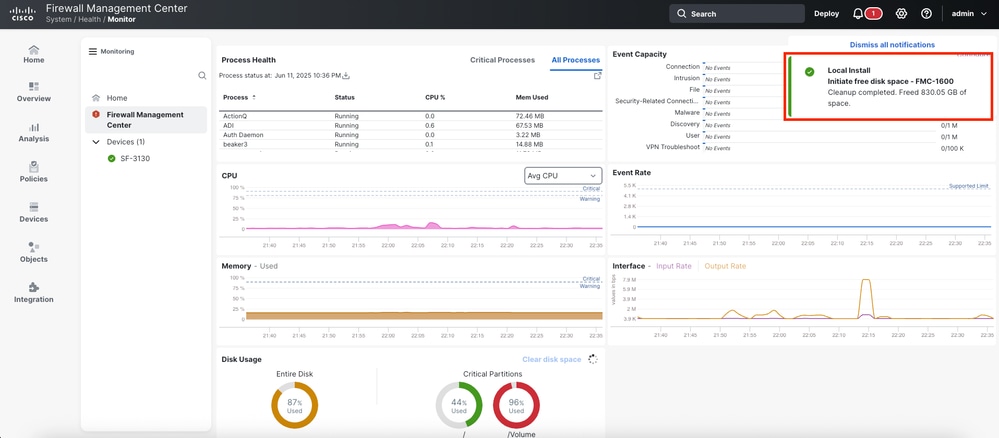Select the Auth Daemon process row
999x438 pixels.
coord(412,135)
